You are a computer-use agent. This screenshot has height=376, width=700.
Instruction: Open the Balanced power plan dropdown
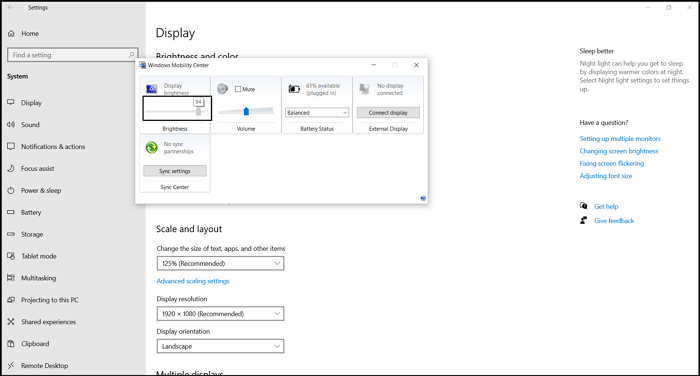point(317,113)
